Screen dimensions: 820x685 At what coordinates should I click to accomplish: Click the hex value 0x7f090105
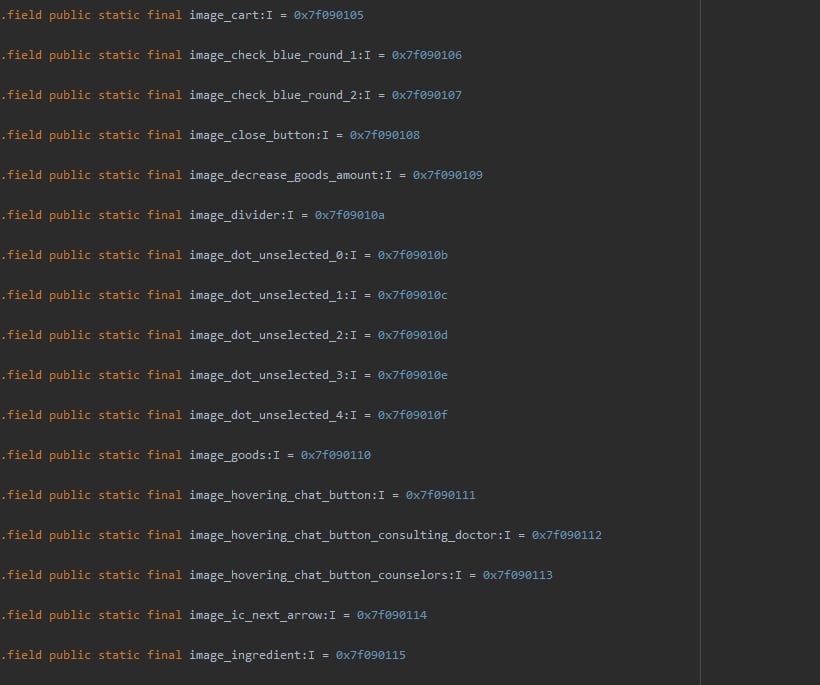pyautogui.click(x=328, y=15)
